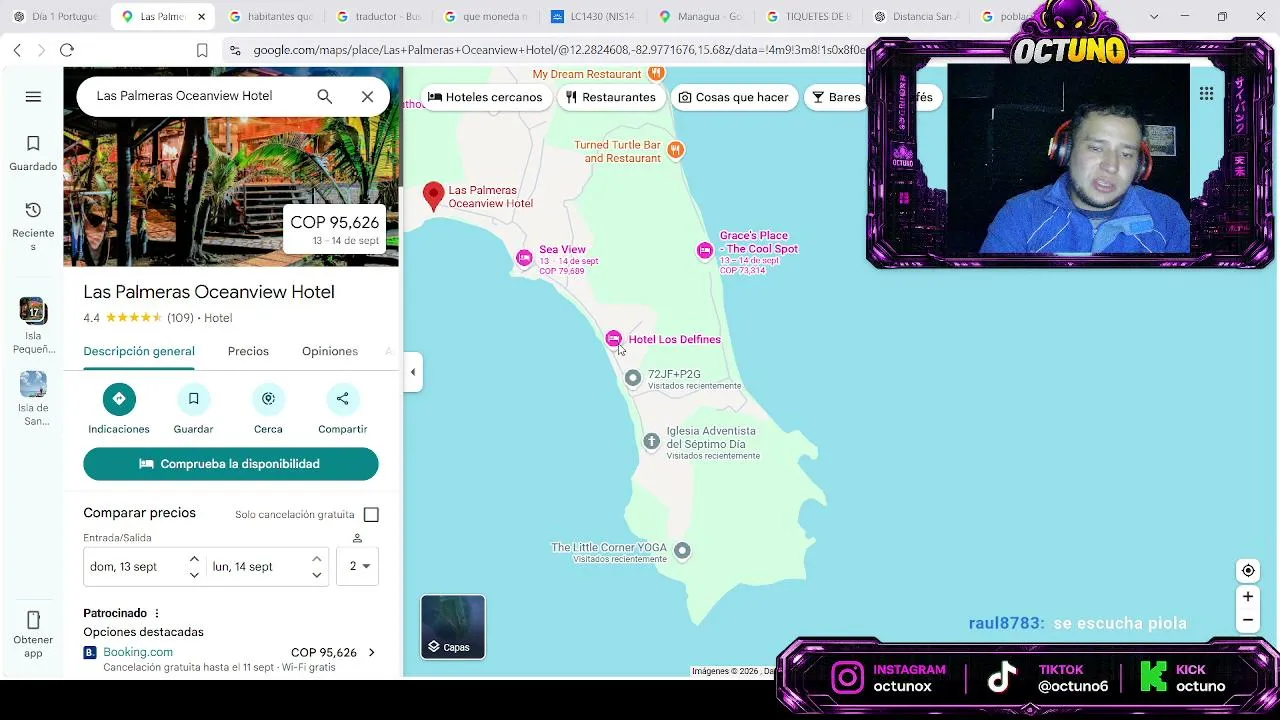Image resolution: width=1280 pixels, height=720 pixels.
Task: Open the Patrocinado three-dot options menu
Action: (157, 613)
